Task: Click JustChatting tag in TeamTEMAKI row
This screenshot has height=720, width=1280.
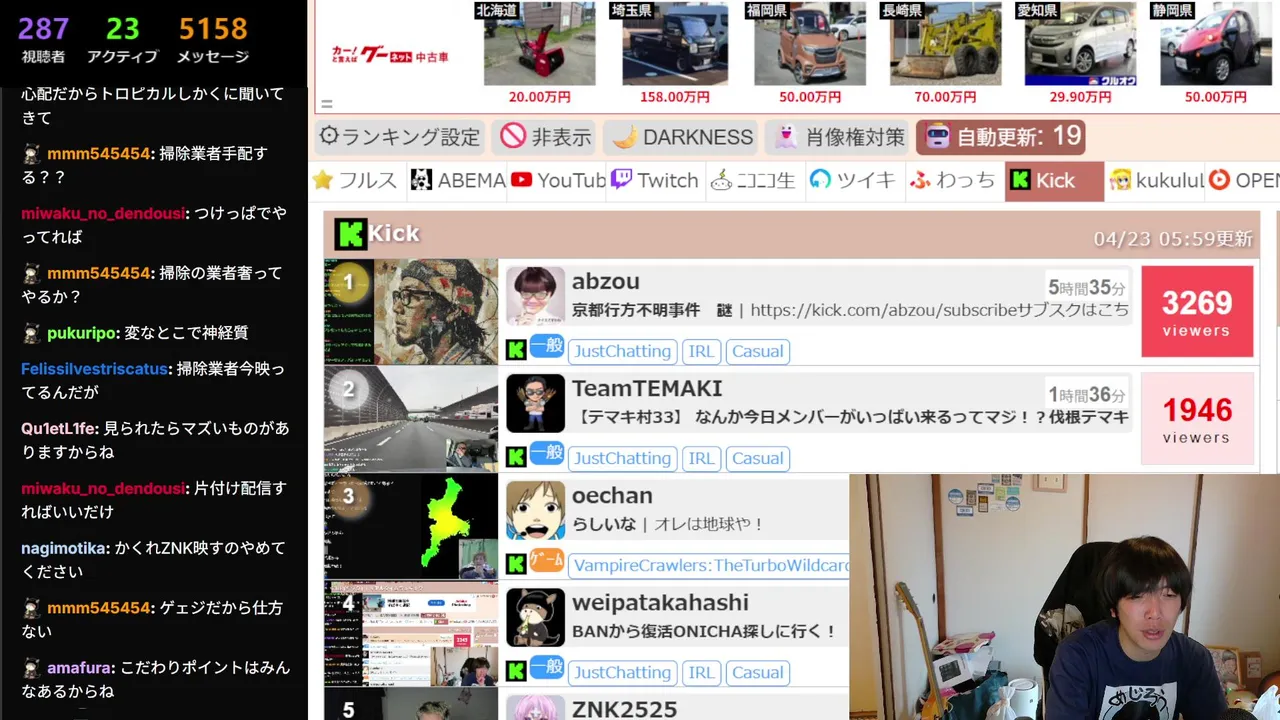Action: (622, 458)
